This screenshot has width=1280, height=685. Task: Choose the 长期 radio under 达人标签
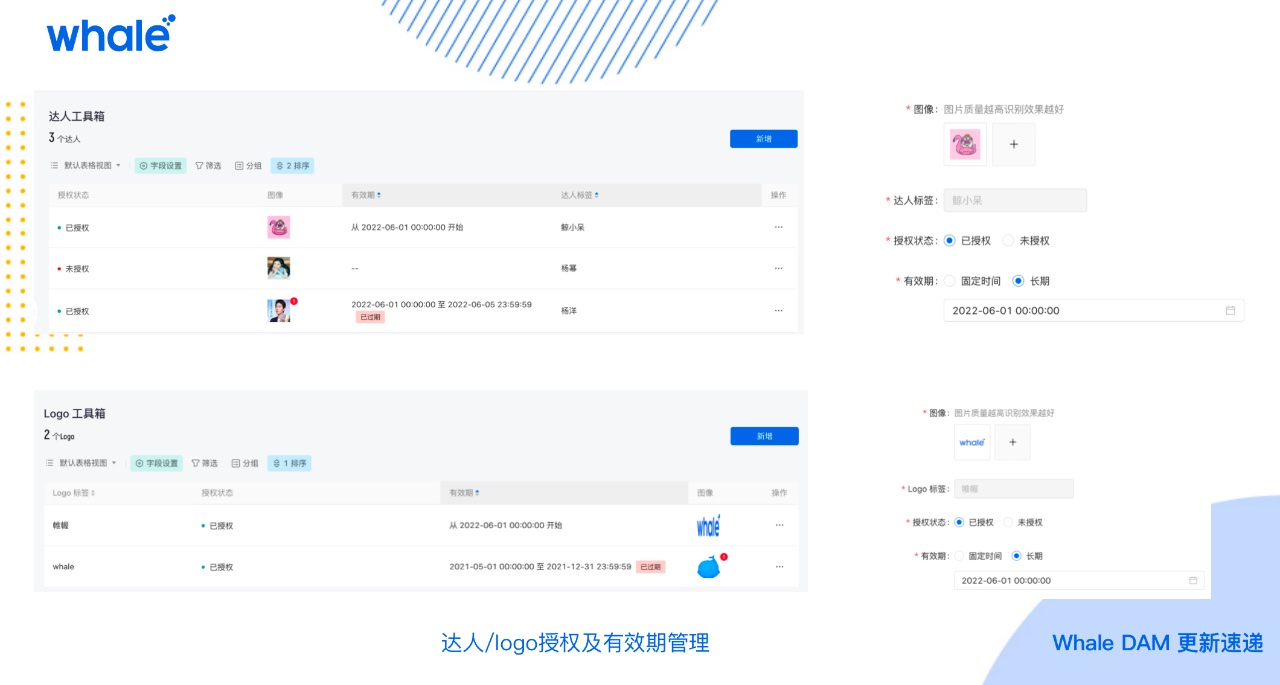pos(1018,281)
